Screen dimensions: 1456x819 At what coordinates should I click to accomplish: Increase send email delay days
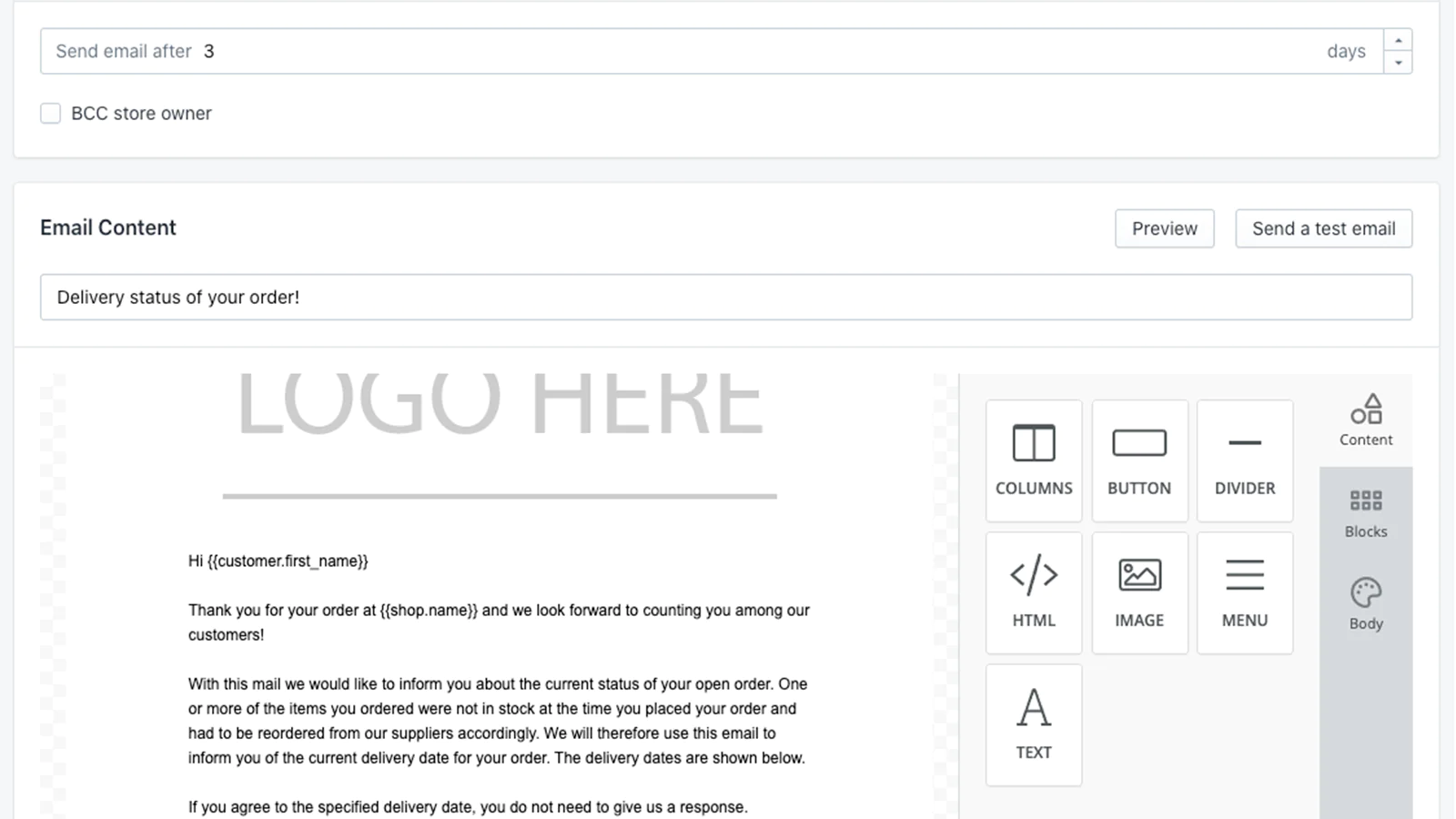[x=1398, y=41]
